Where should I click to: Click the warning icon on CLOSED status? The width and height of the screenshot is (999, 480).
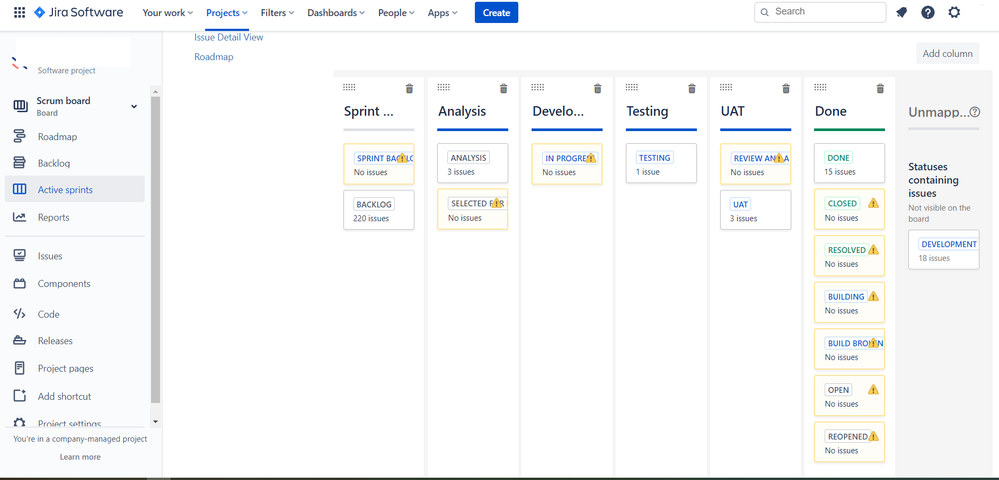pos(873,203)
